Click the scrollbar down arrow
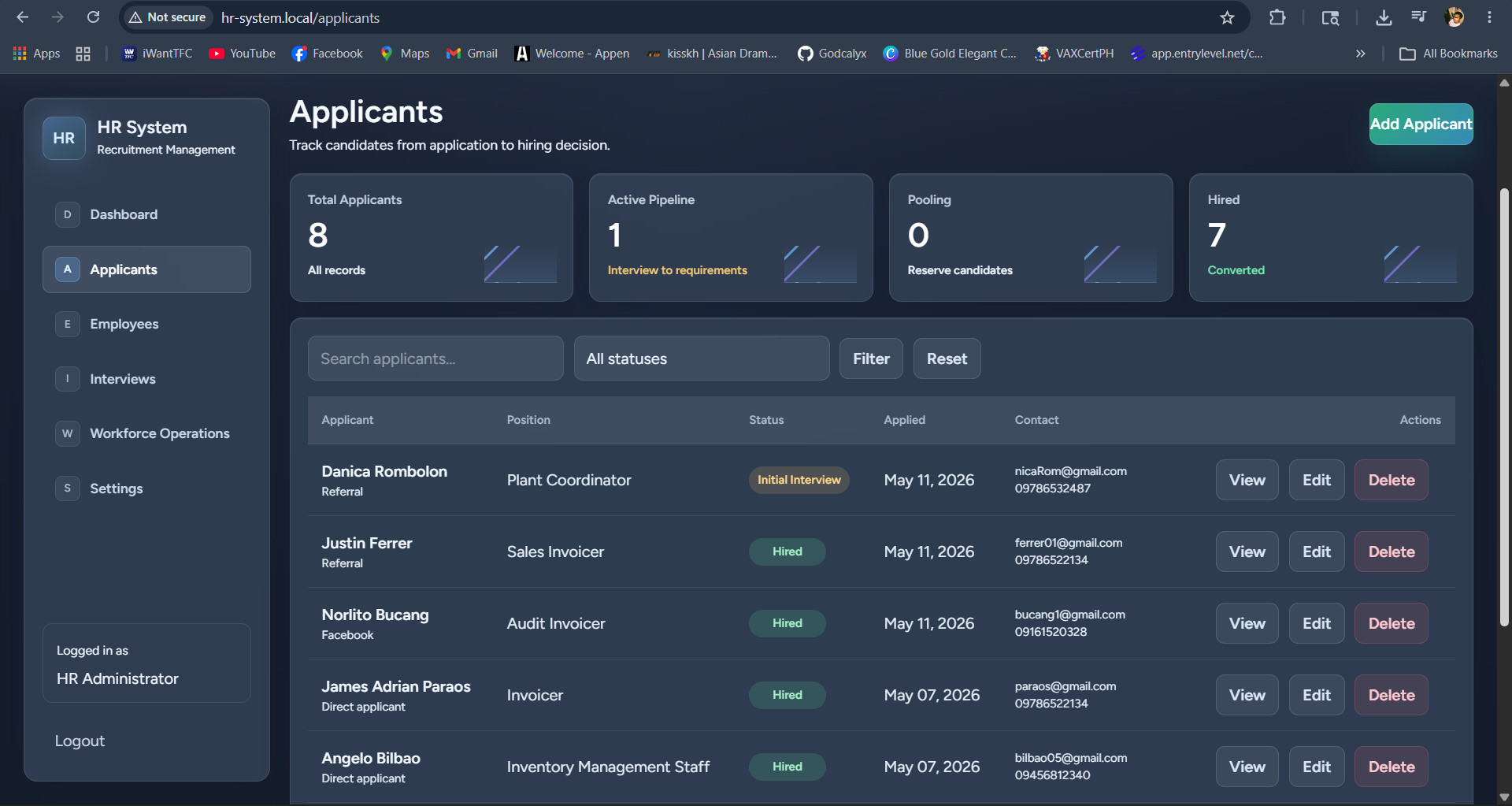1512x806 pixels. click(x=1504, y=797)
